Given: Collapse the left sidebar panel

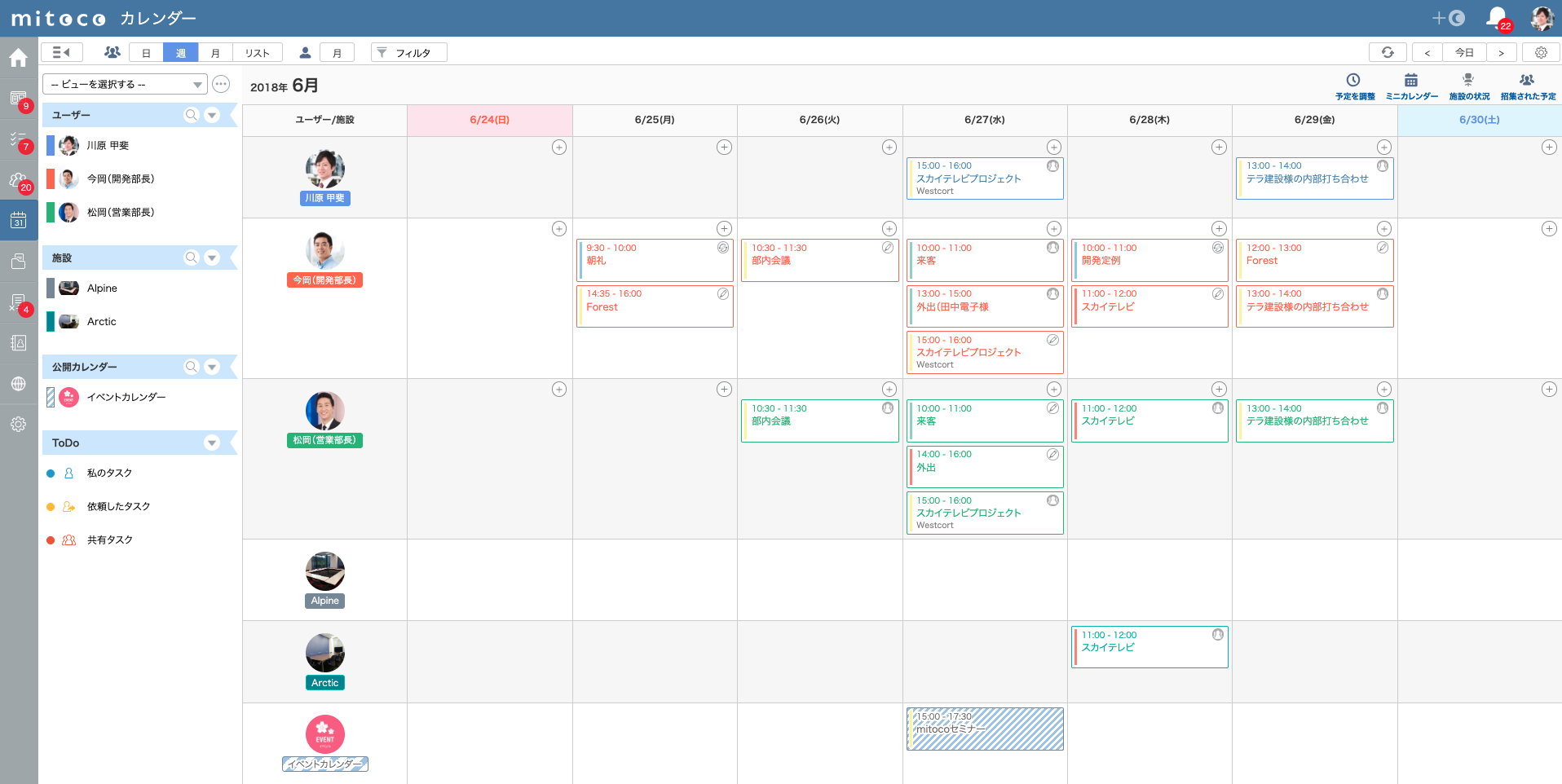Looking at the screenshot, I should pos(61,52).
